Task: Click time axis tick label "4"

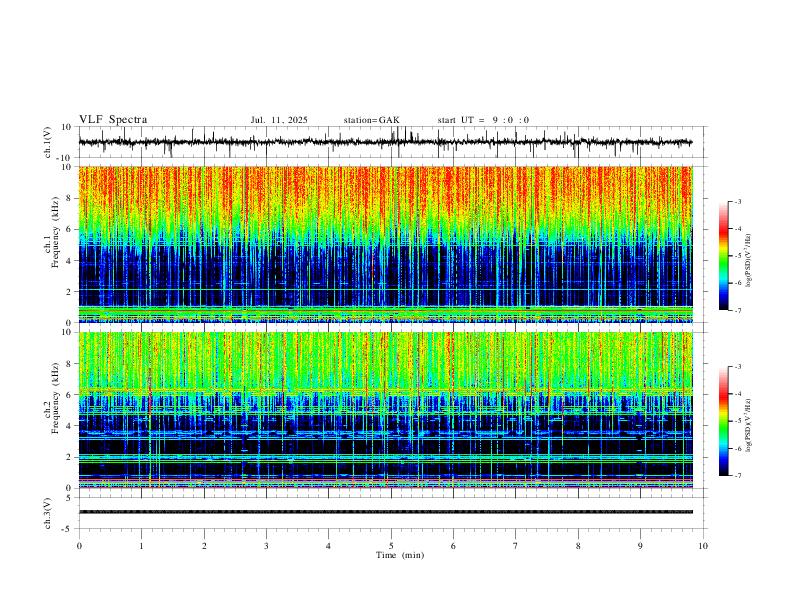Action: 328,546
